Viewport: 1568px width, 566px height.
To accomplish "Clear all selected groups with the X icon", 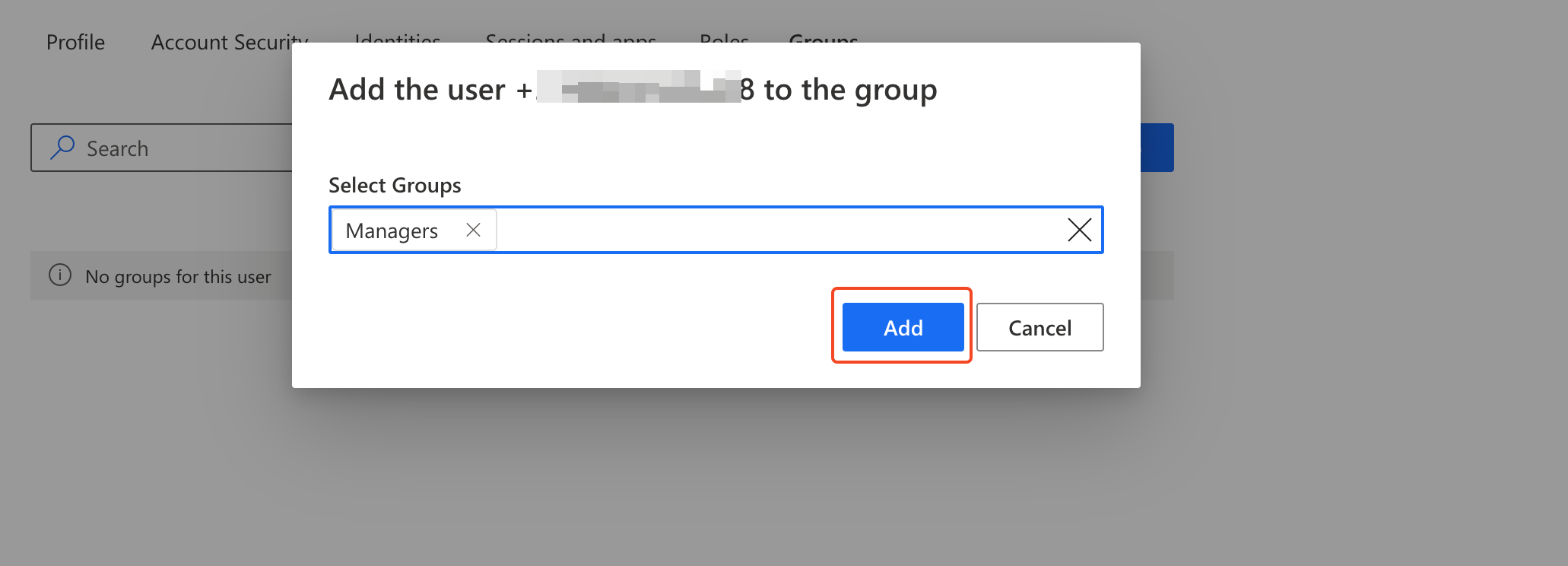I will pos(1079,230).
